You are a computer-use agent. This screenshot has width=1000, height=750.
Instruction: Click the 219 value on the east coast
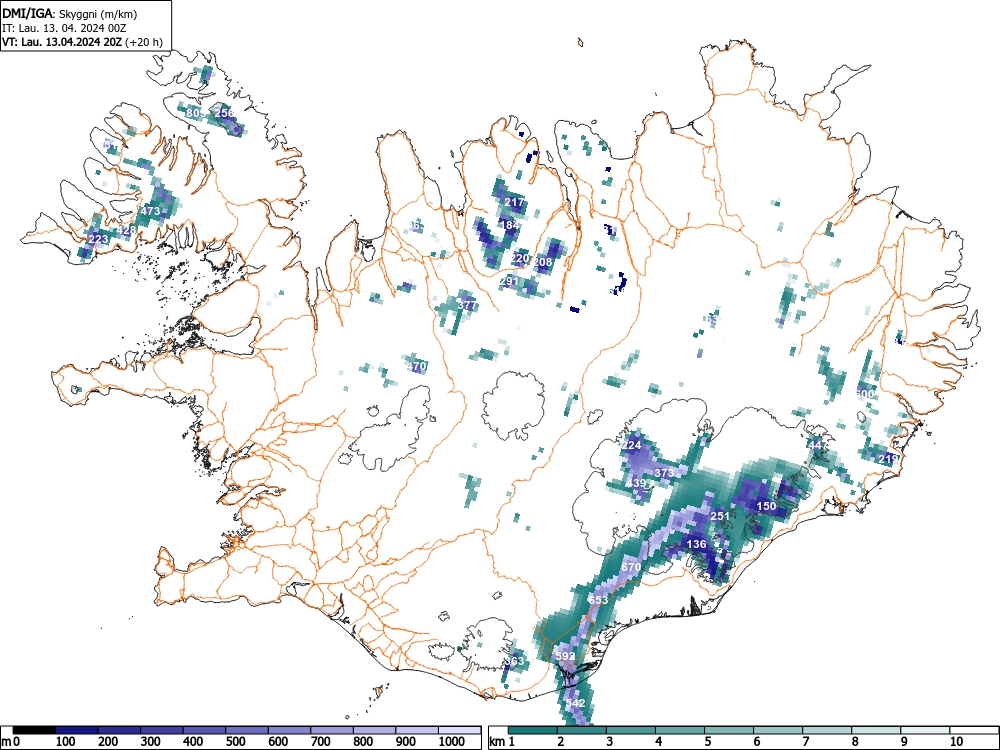click(888, 459)
